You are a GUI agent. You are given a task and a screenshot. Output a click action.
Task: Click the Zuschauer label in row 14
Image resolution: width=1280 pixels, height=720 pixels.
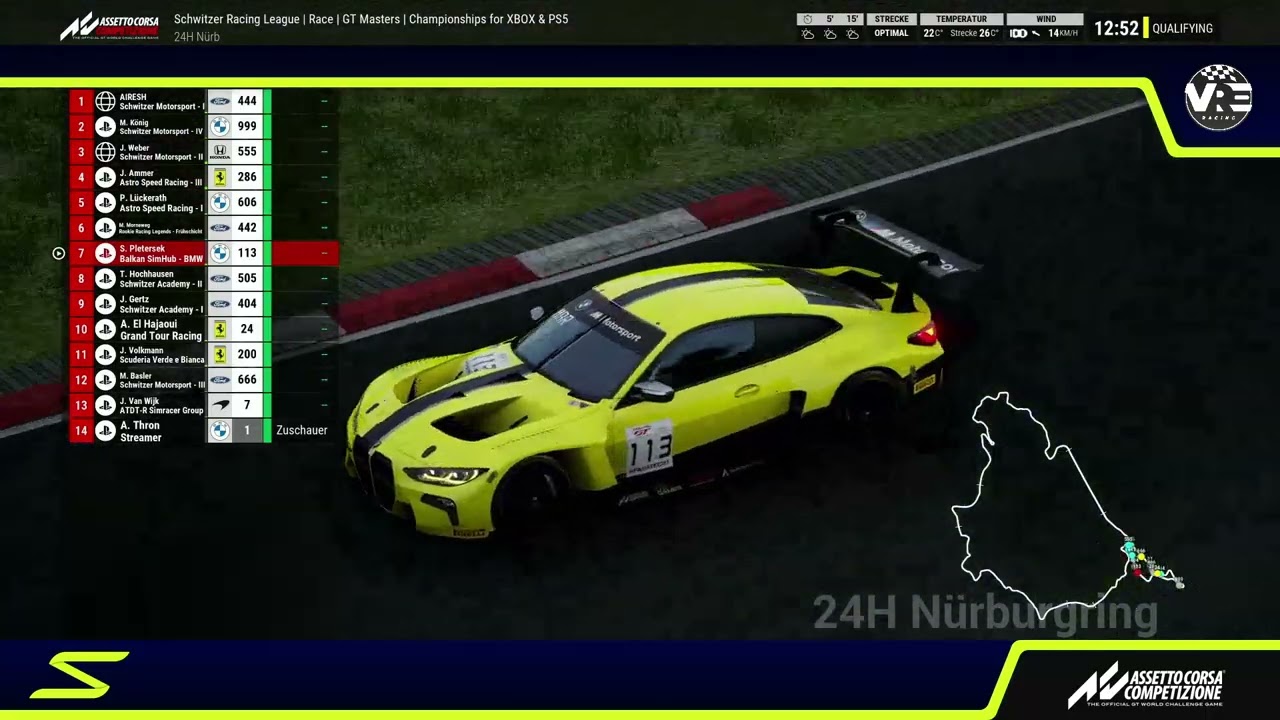click(302, 430)
